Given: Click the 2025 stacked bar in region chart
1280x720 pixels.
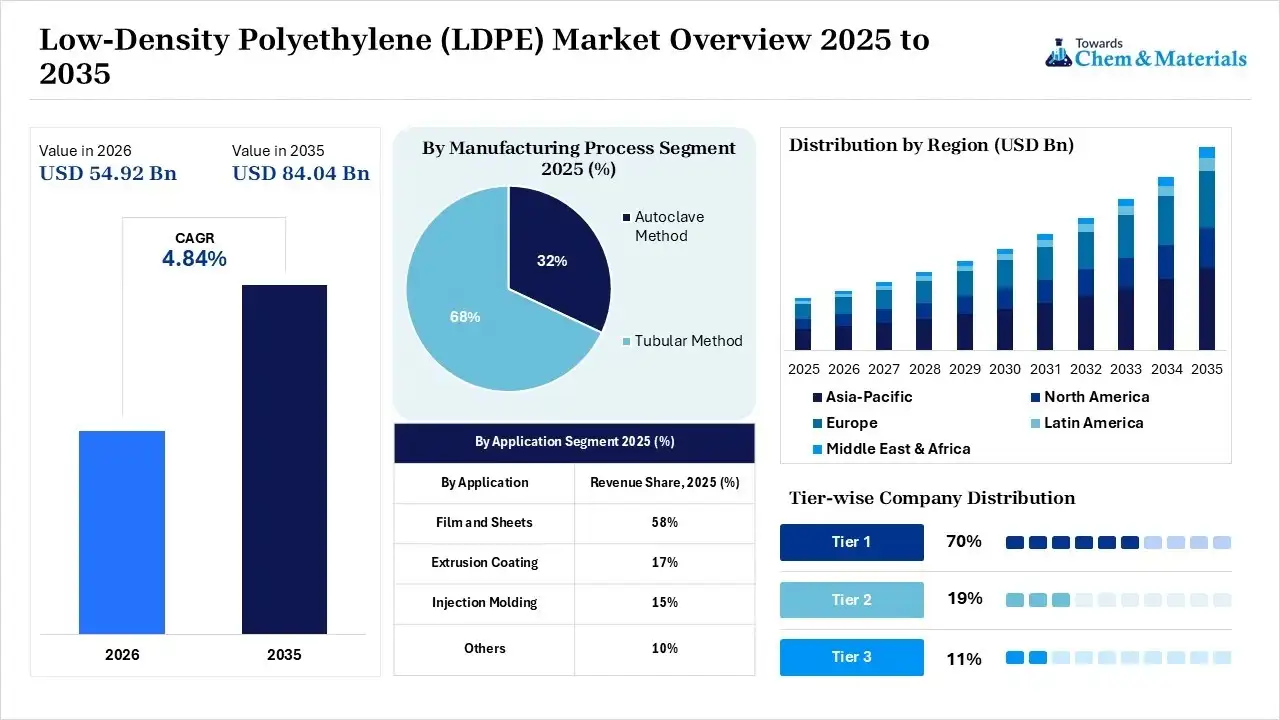Looking at the screenshot, I should (803, 324).
